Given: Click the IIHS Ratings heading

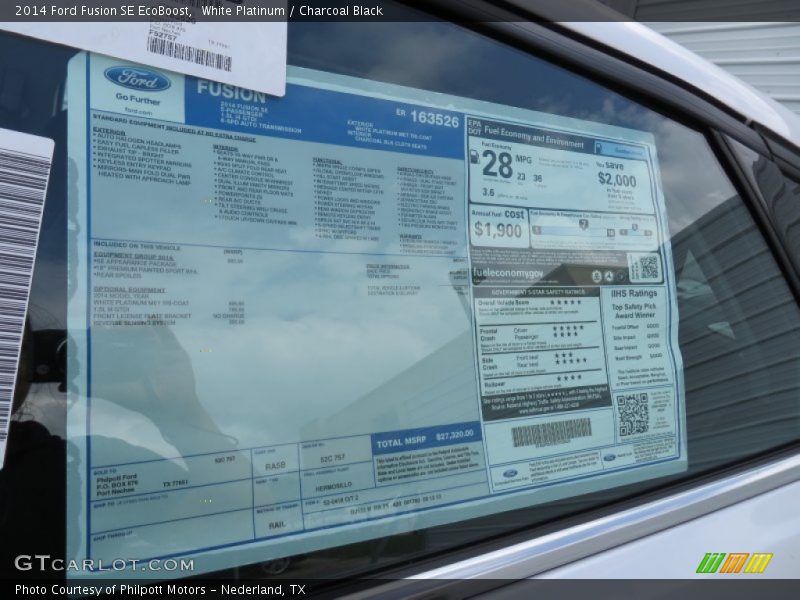Looking at the screenshot, I should click(634, 293).
